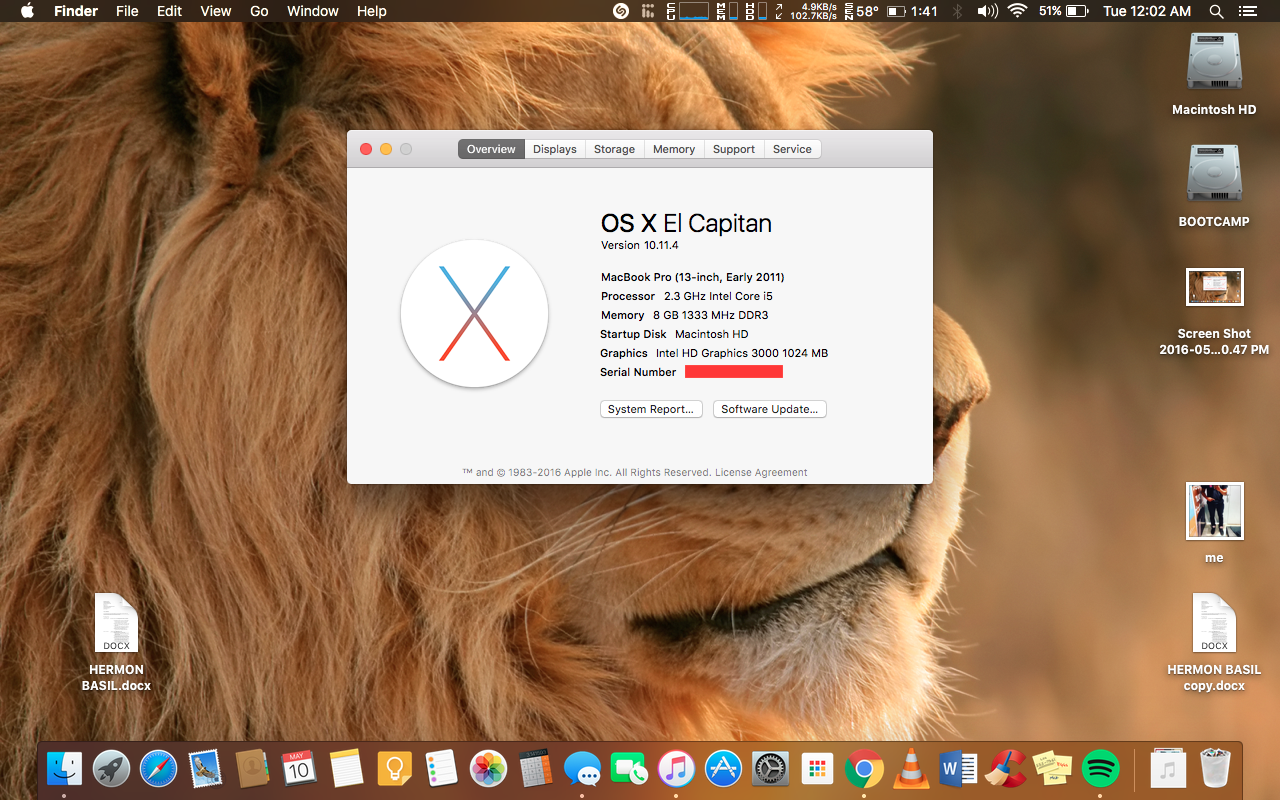The image size is (1280, 800).
Task: Open Finder from the dock
Action: point(65,768)
